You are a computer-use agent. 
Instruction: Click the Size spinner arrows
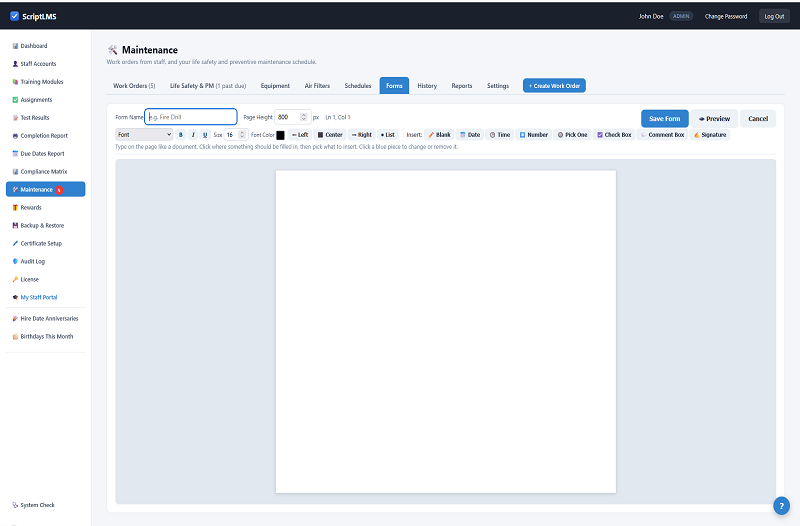coord(242,135)
